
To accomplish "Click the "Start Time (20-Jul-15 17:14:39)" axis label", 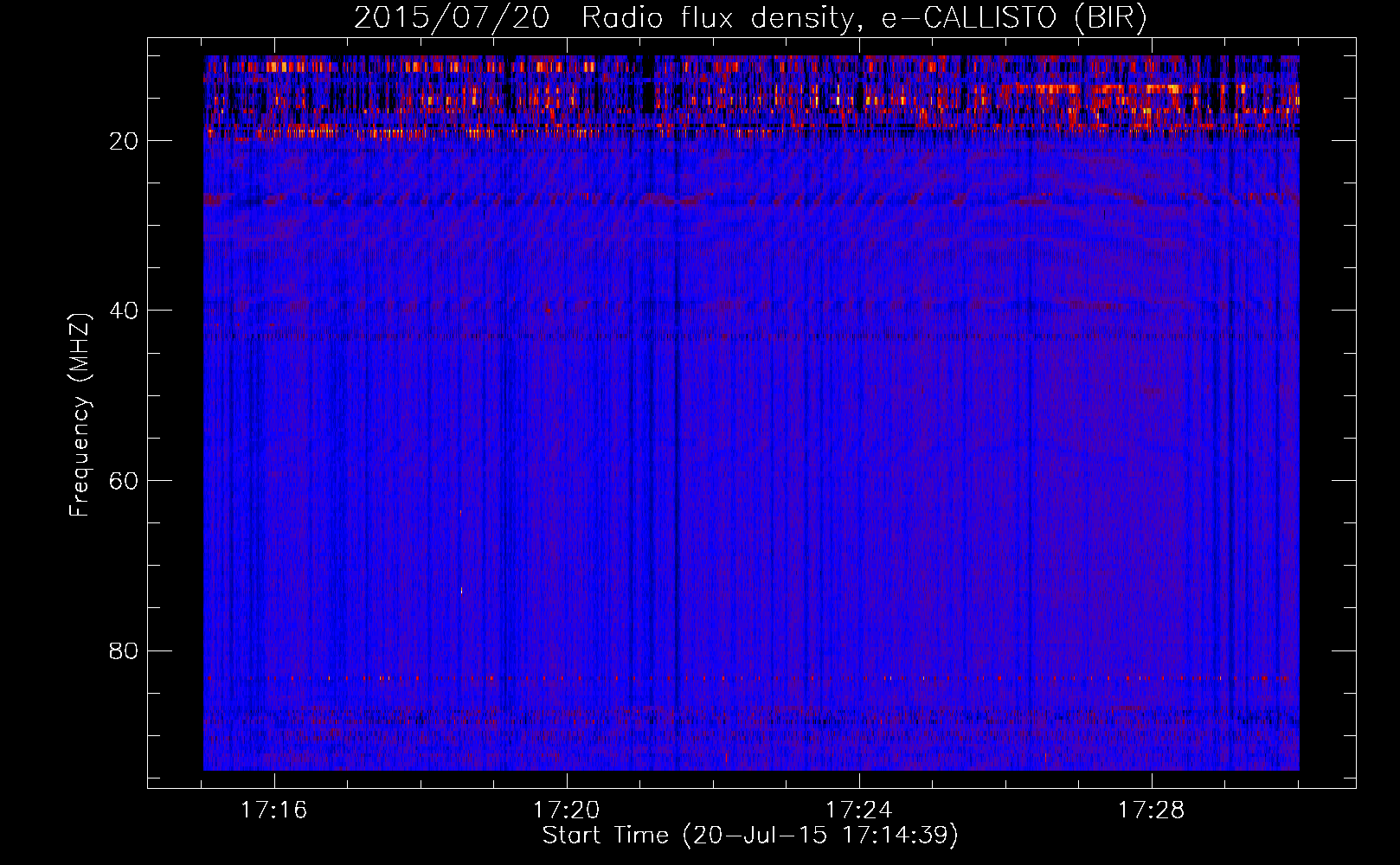I will 750,836.
